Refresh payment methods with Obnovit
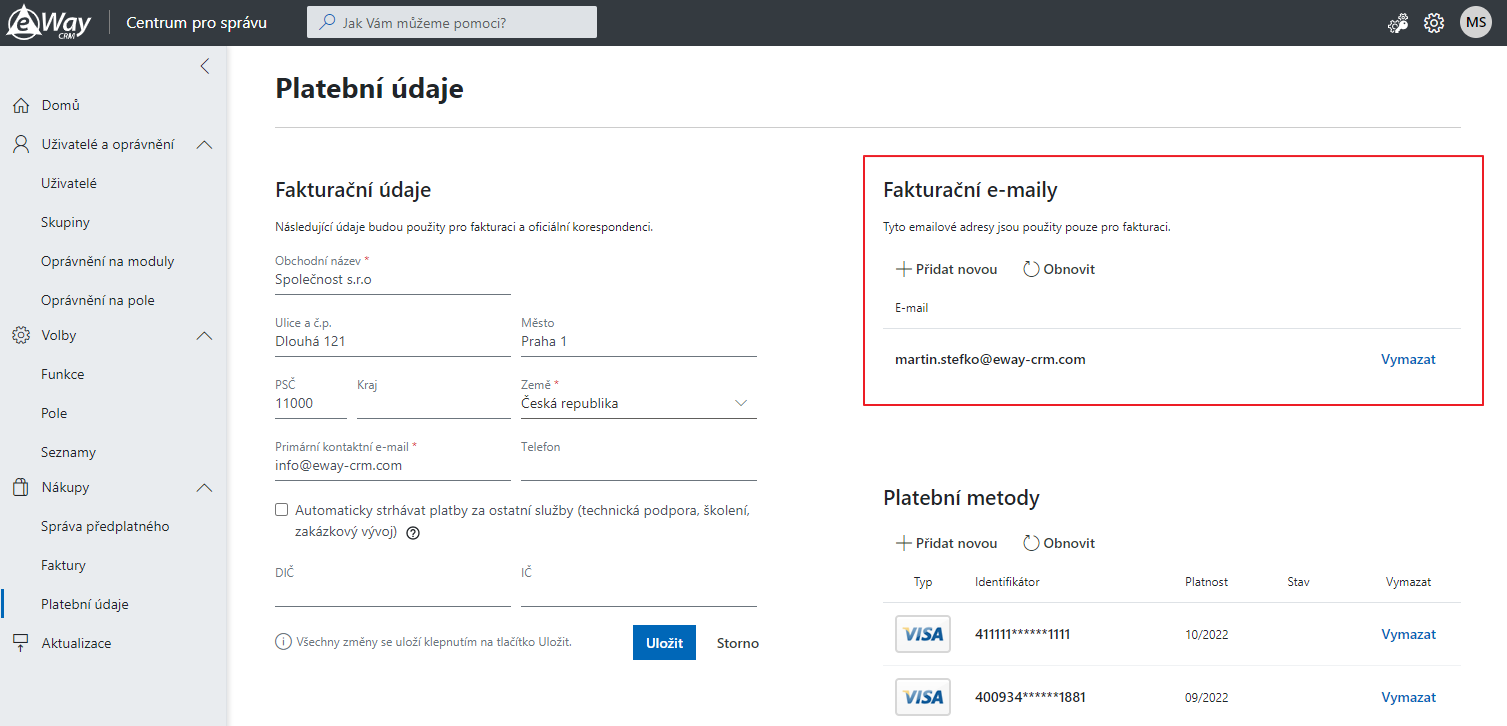Image resolution: width=1507 pixels, height=726 pixels. (1059, 543)
